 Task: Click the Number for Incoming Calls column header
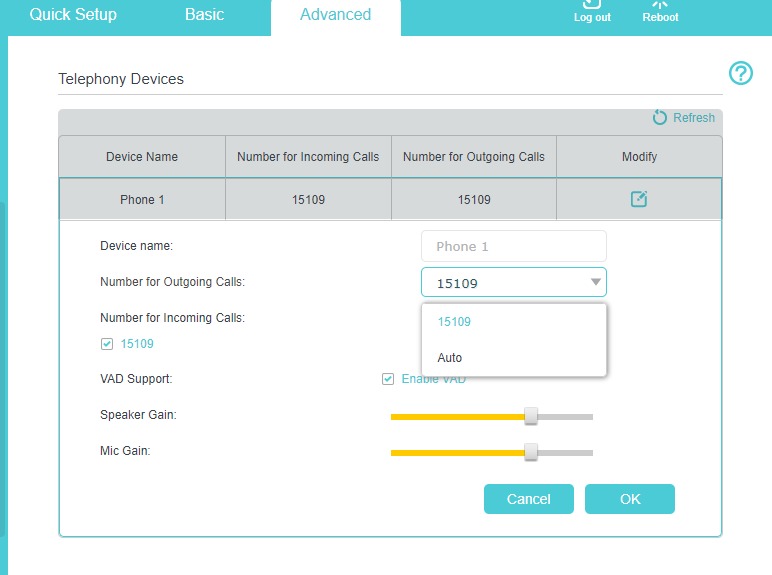pos(308,157)
